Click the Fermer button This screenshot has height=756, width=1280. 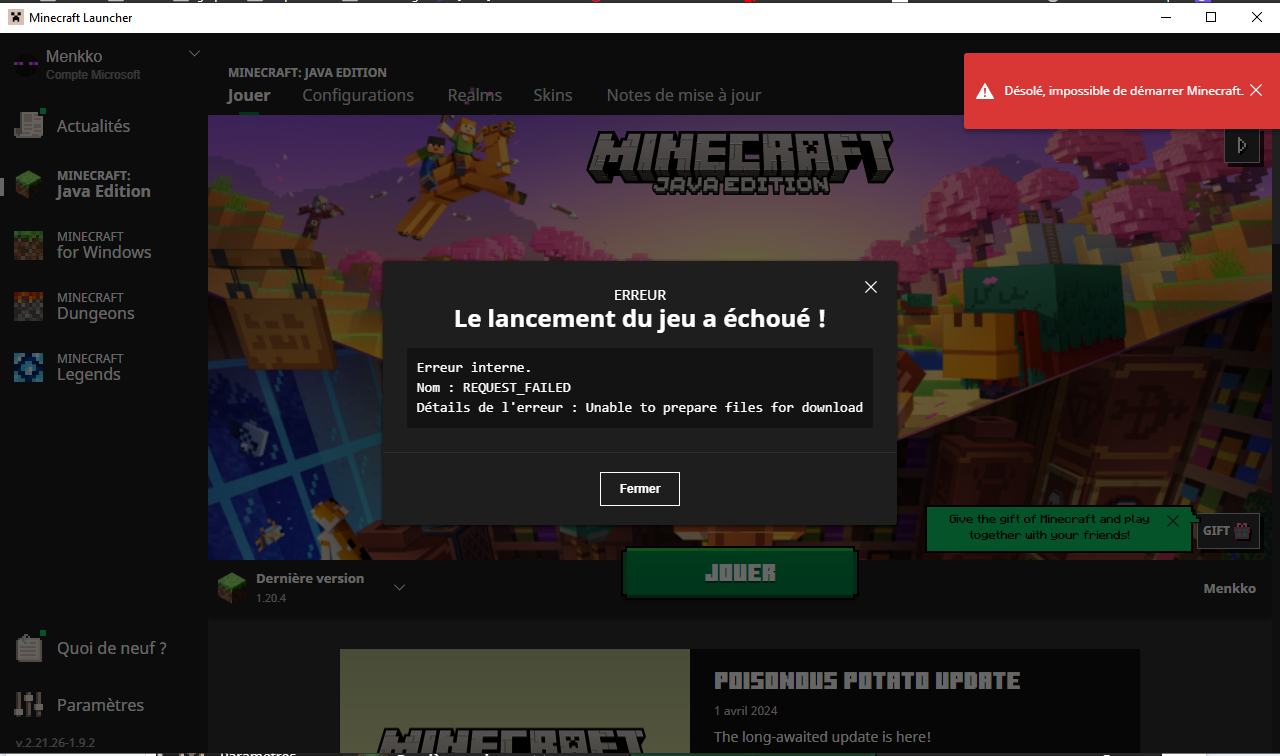tap(640, 489)
